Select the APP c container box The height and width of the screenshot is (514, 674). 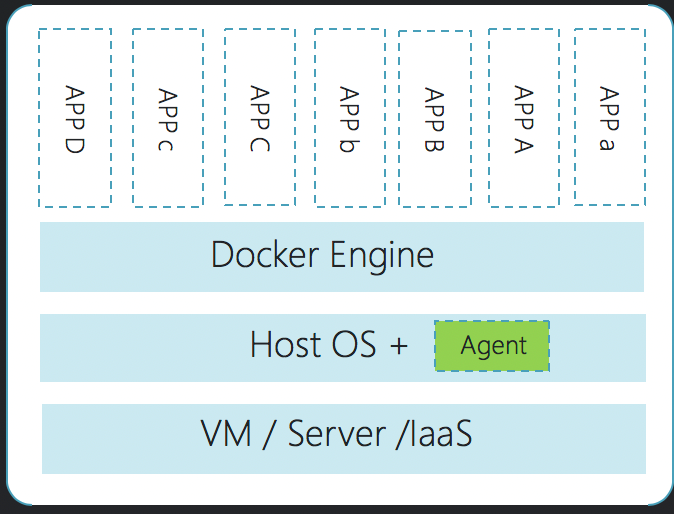coord(168,118)
